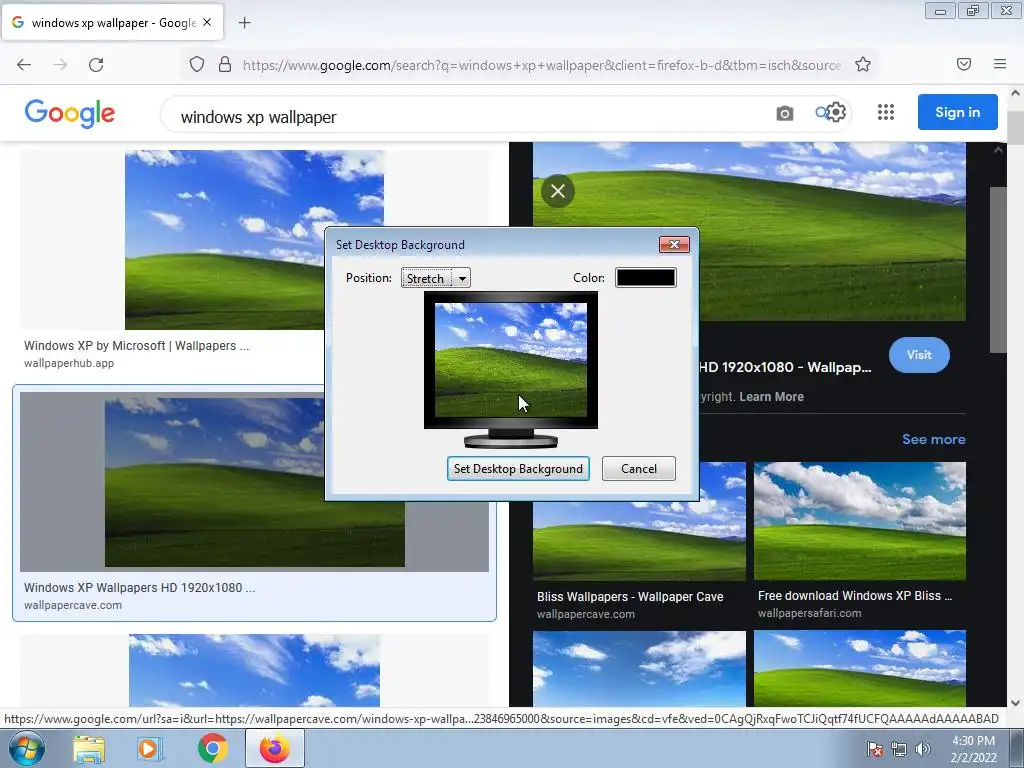Open the Firefox hamburger menu
The image size is (1024, 768).
(1000, 64)
